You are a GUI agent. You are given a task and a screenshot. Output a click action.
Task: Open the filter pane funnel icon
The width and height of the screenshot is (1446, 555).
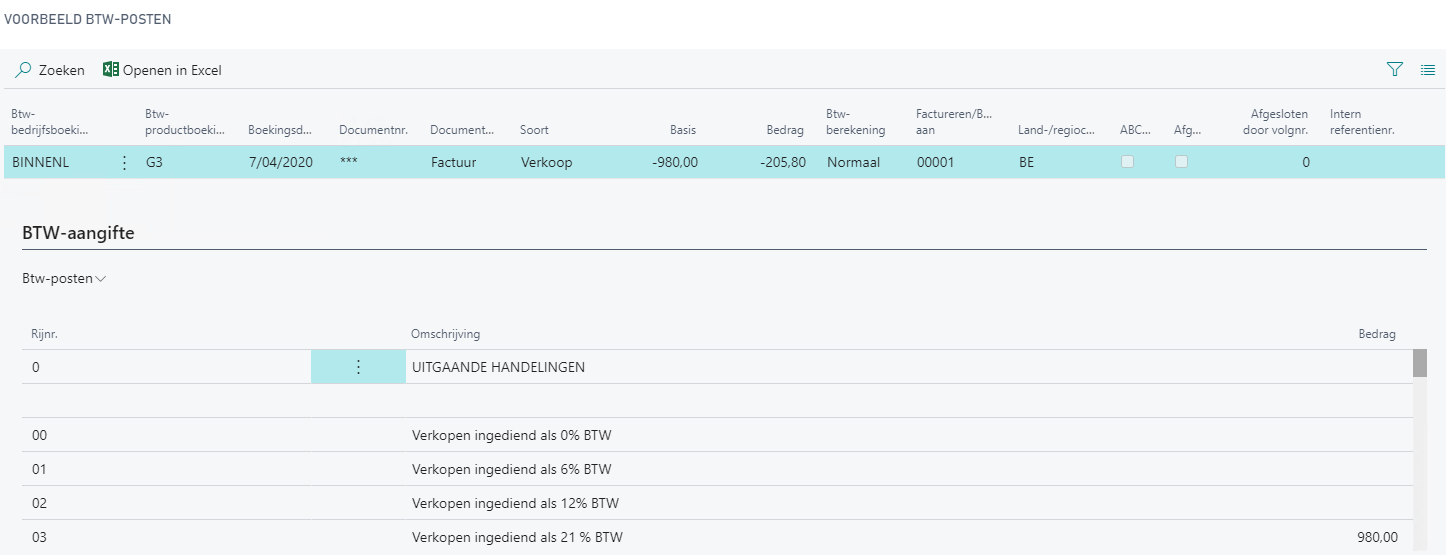tap(1395, 70)
